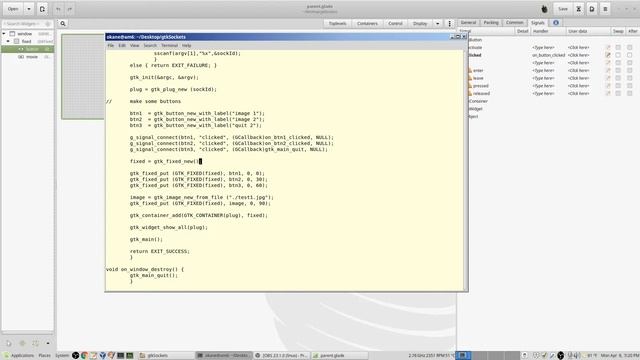Open the Toplevels widget palette
This screenshot has height=360, width=640.
point(338,24)
